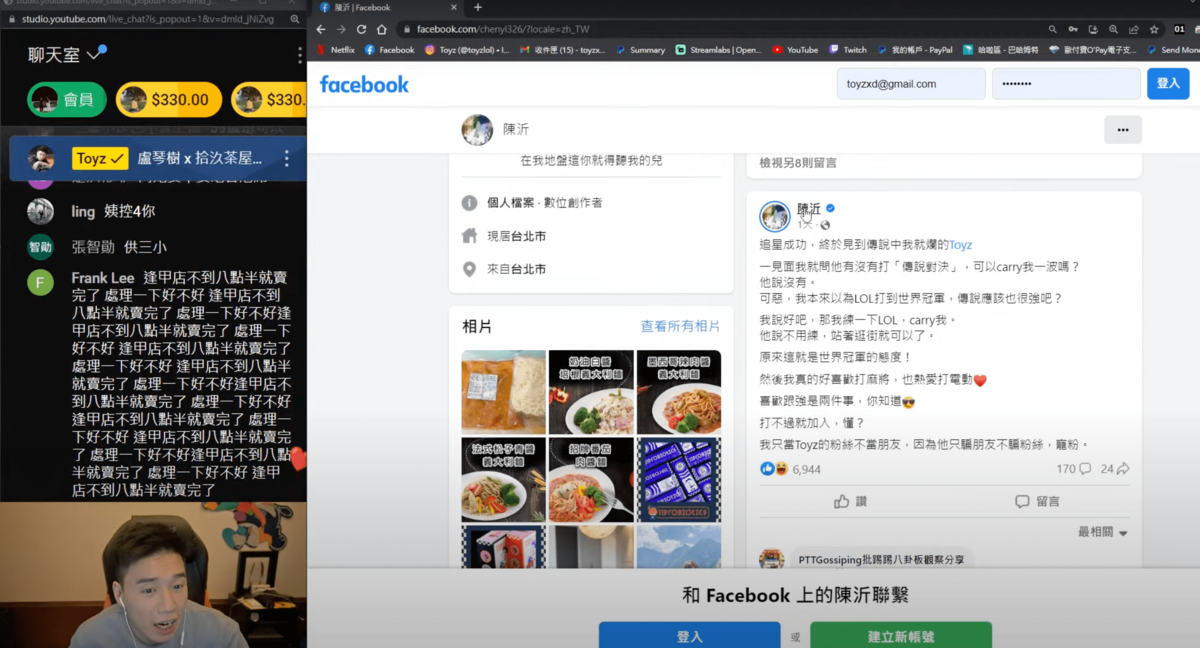Open the 哈啦區 - 巴哈姆特 bookmark

(1000, 50)
